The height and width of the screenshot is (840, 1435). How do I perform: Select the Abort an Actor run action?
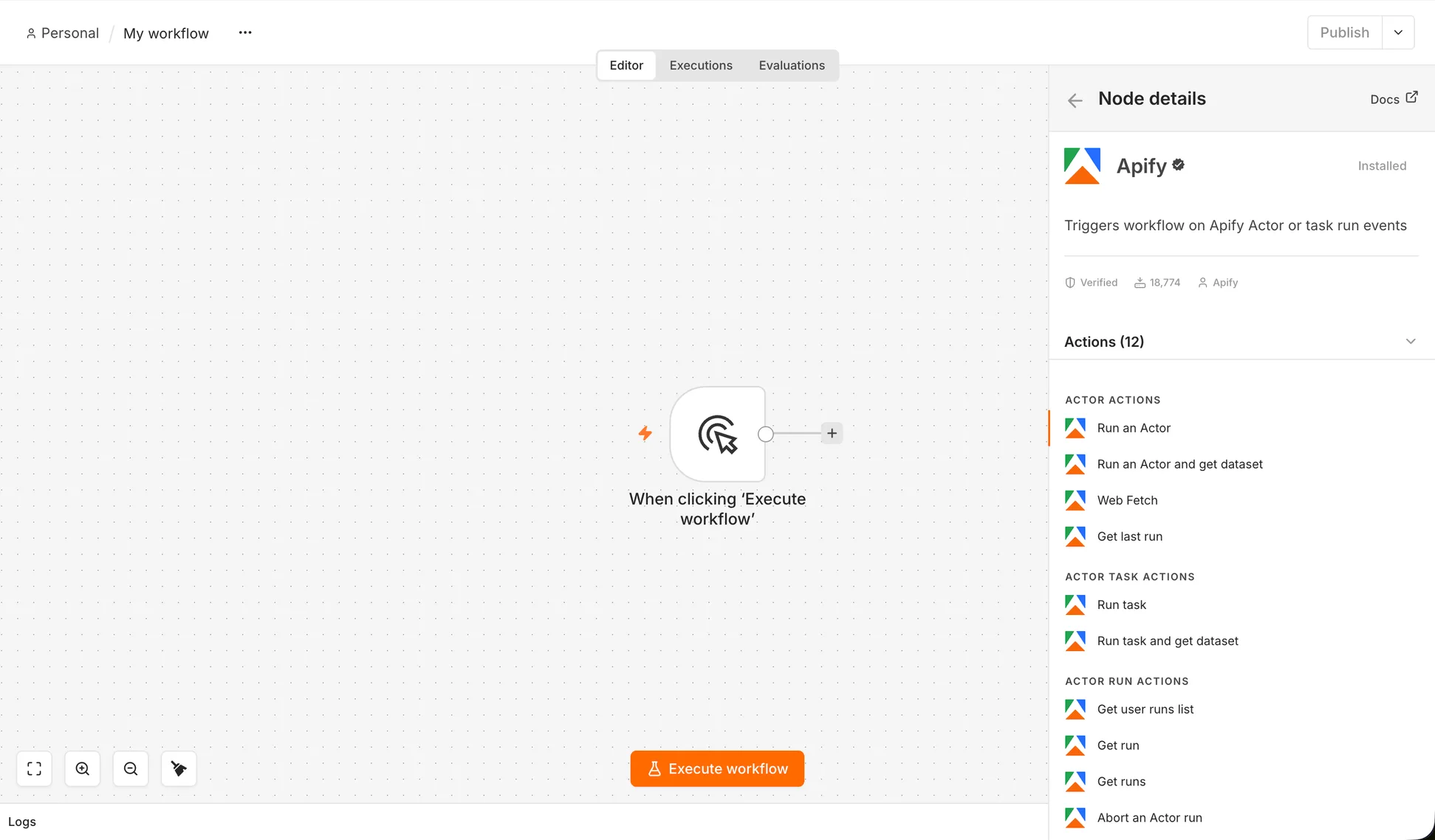click(x=1242, y=818)
